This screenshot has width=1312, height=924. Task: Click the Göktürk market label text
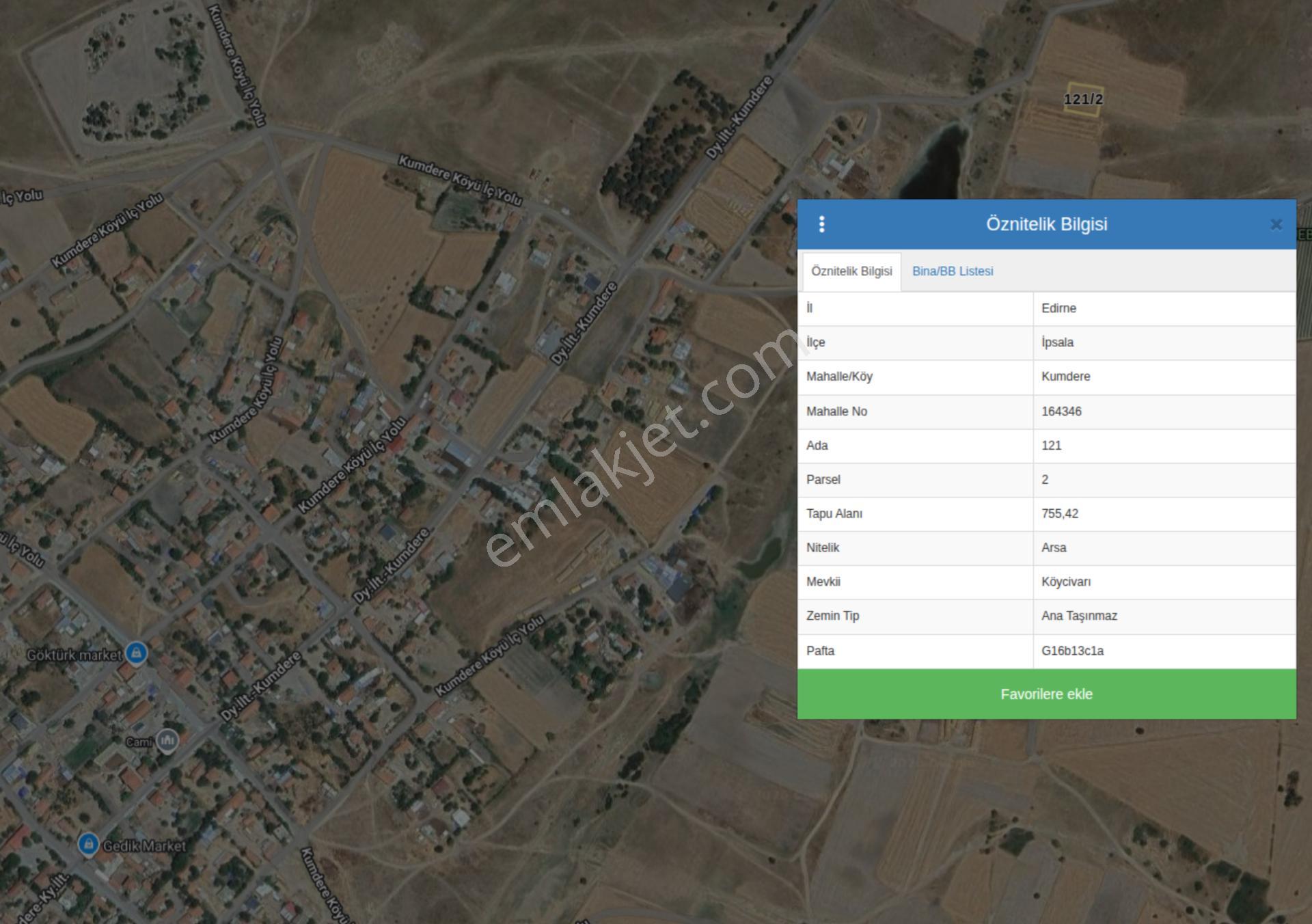pyautogui.click(x=74, y=655)
